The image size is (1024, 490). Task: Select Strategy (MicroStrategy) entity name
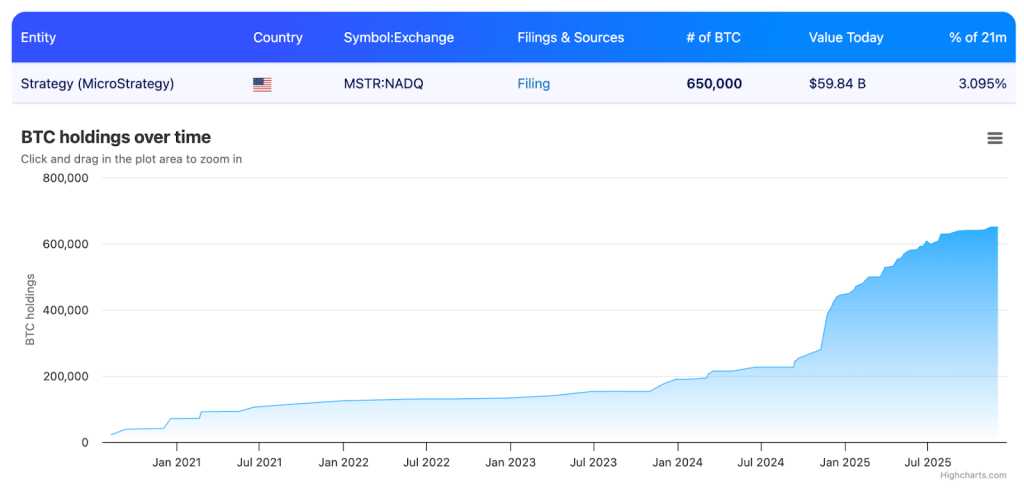pyautogui.click(x=97, y=84)
